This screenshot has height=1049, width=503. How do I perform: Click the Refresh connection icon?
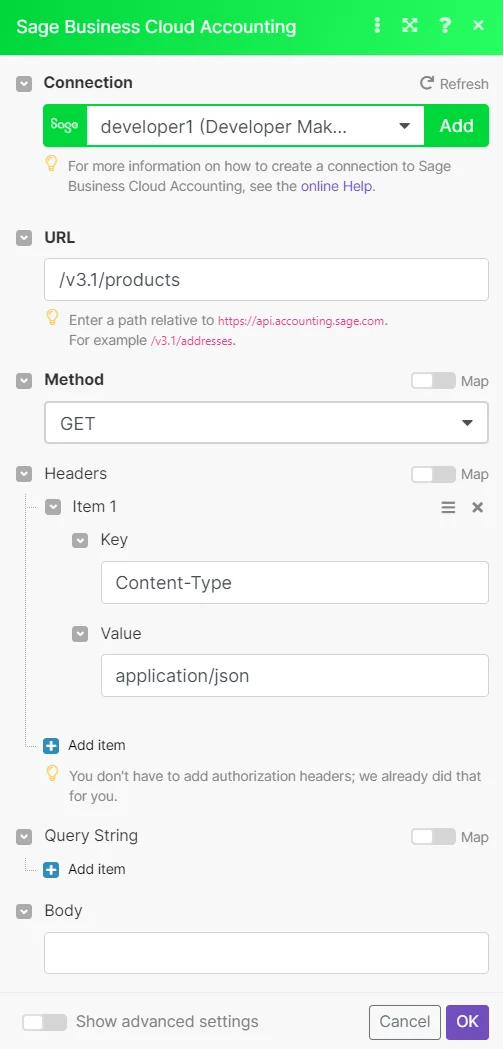[x=426, y=84]
